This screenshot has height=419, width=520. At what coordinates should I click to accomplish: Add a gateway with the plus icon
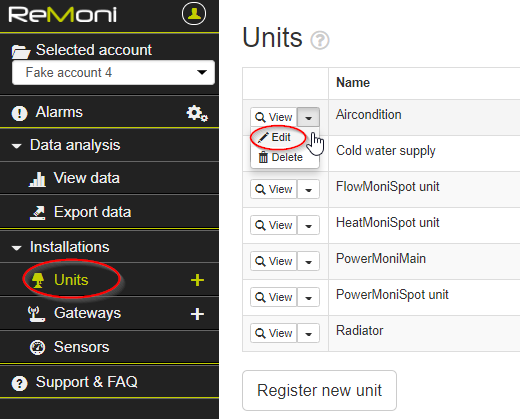pos(197,314)
